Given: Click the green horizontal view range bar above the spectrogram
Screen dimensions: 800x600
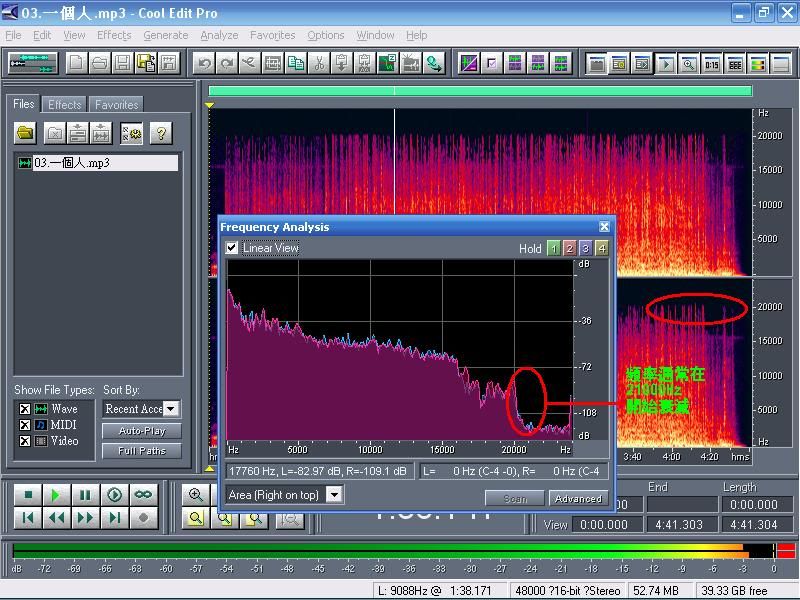Looking at the screenshot, I should 480,91.
